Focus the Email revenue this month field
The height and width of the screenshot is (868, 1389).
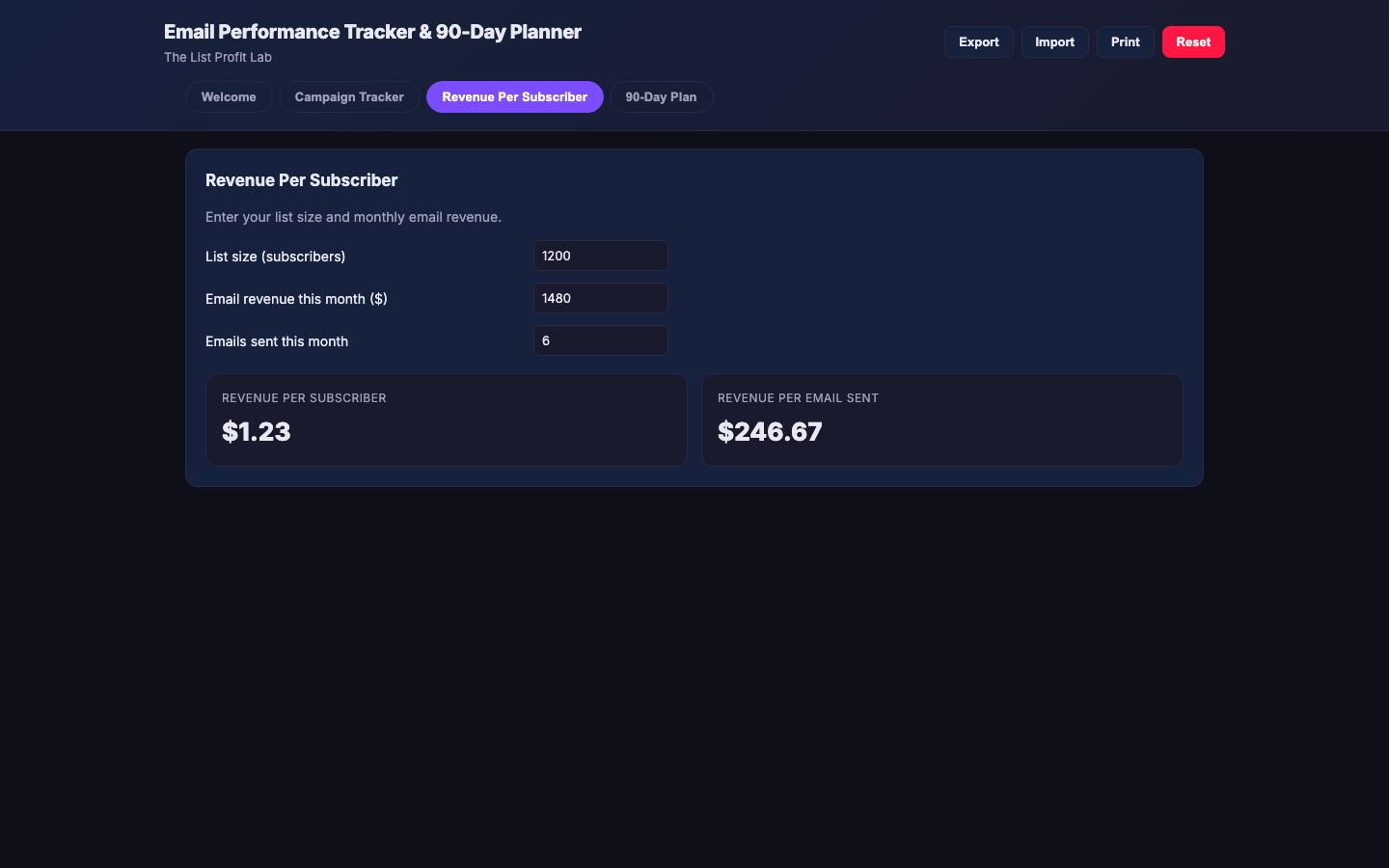[x=601, y=298]
